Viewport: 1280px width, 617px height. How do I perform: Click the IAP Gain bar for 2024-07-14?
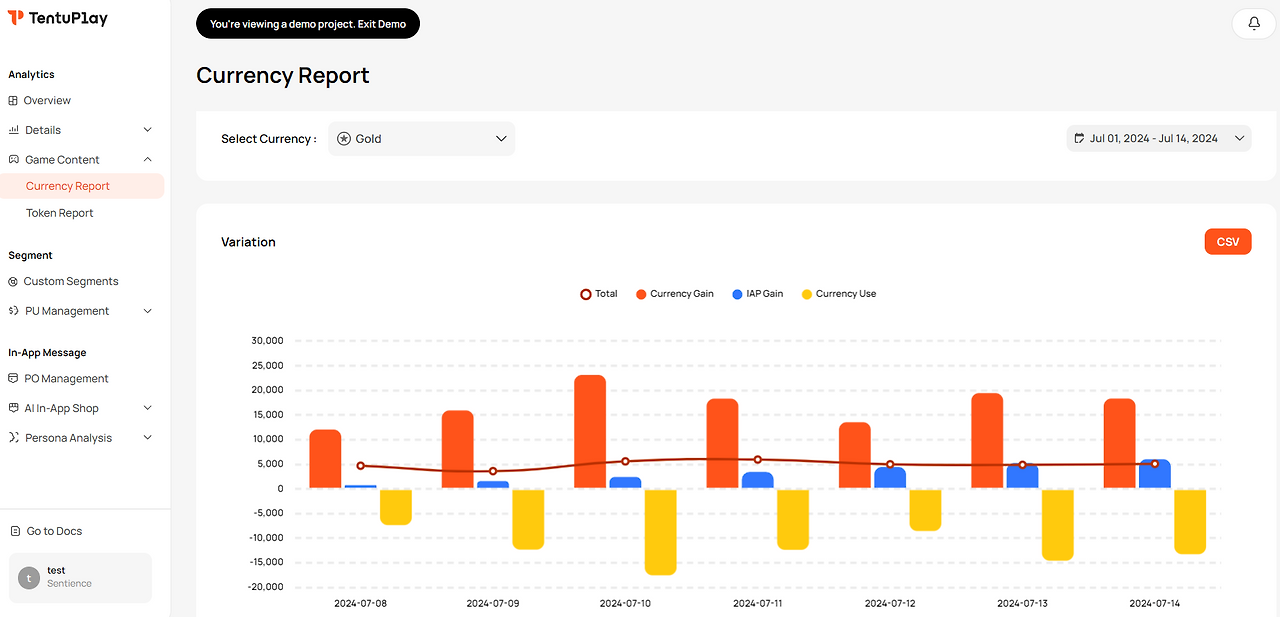click(1155, 474)
